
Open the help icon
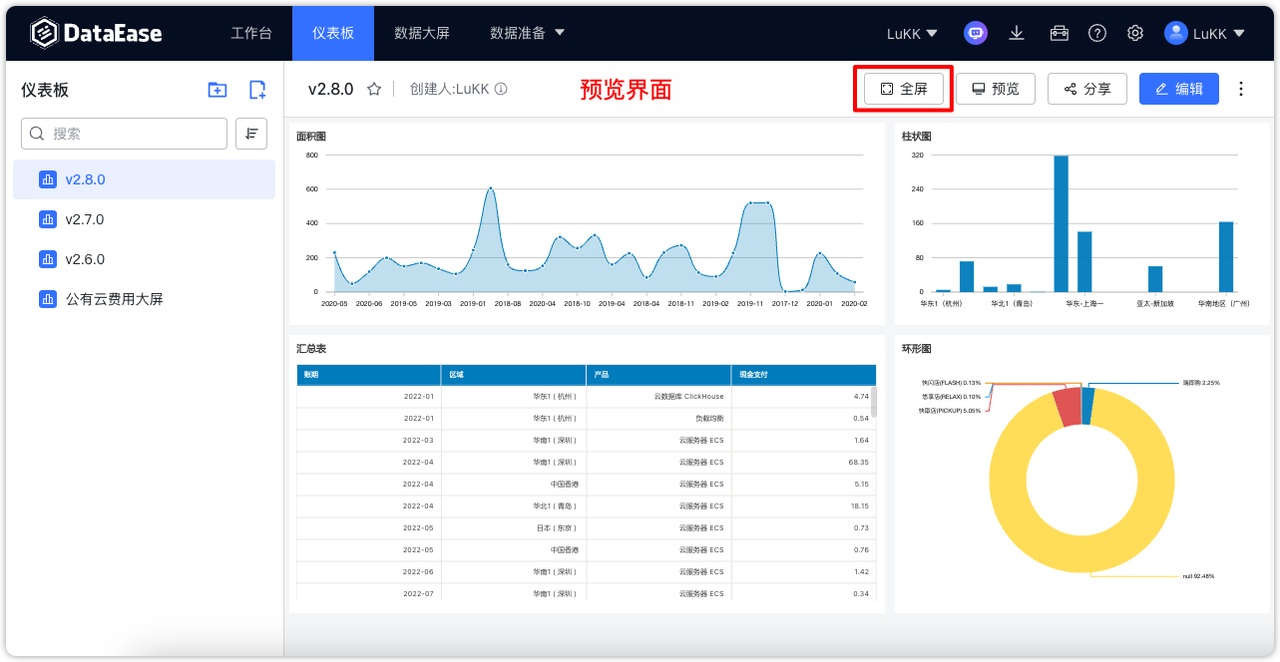pyautogui.click(x=1097, y=32)
